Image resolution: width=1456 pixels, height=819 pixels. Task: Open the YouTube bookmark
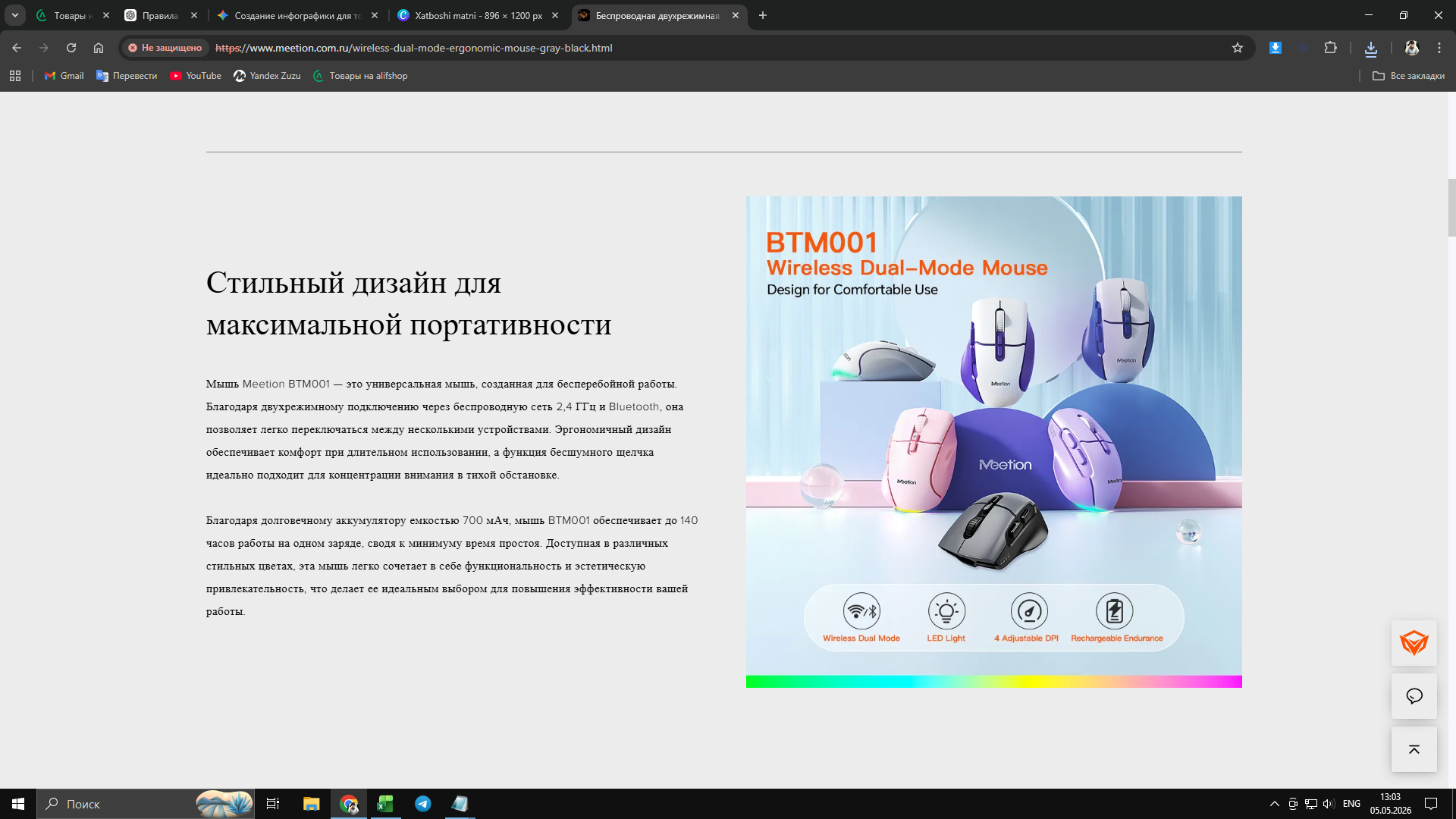[196, 76]
